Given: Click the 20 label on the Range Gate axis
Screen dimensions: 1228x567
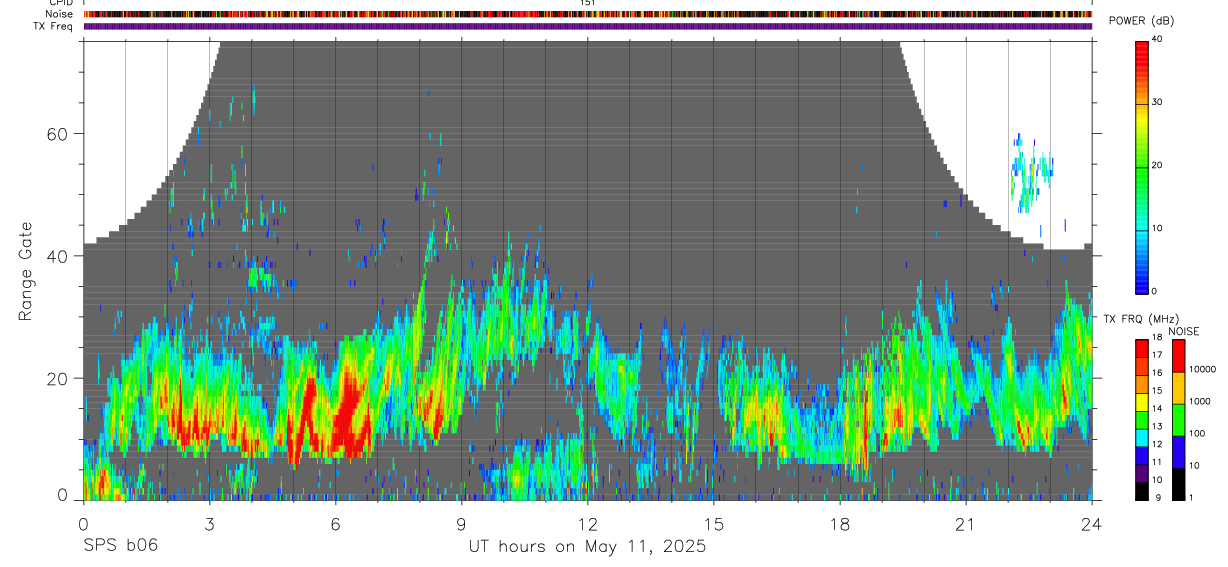Looking at the screenshot, I should (63, 378).
